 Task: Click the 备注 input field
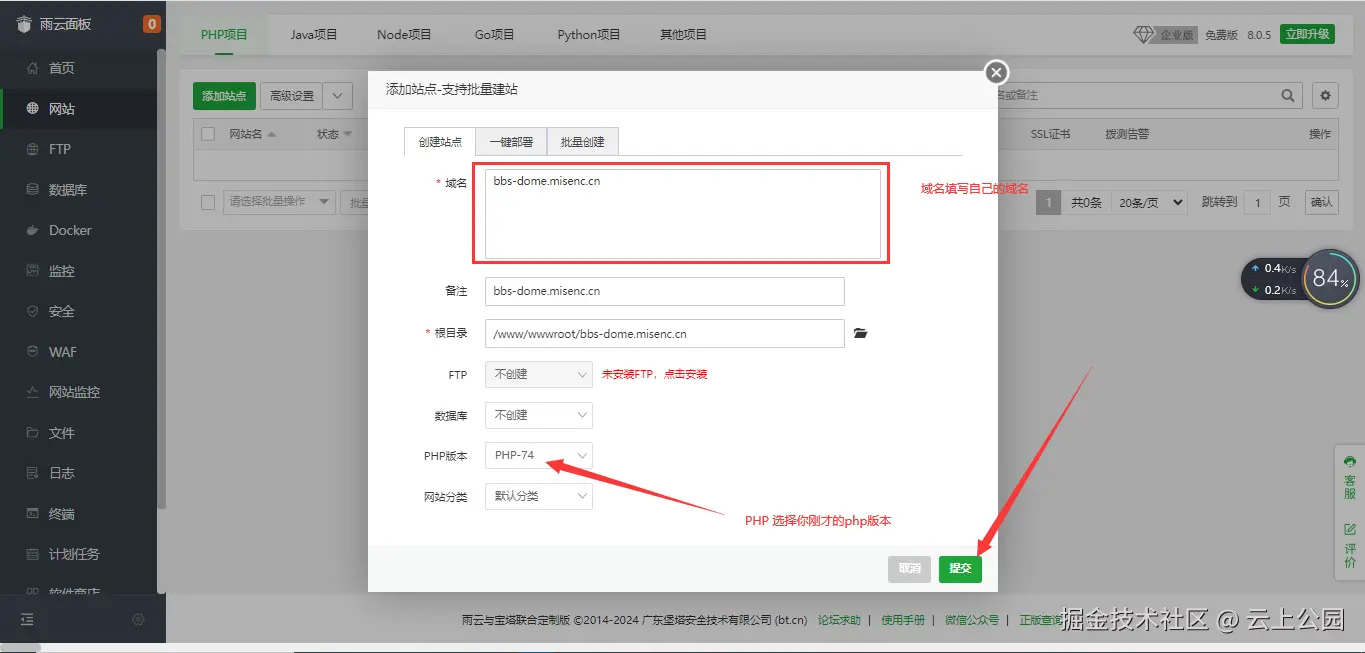click(665, 292)
